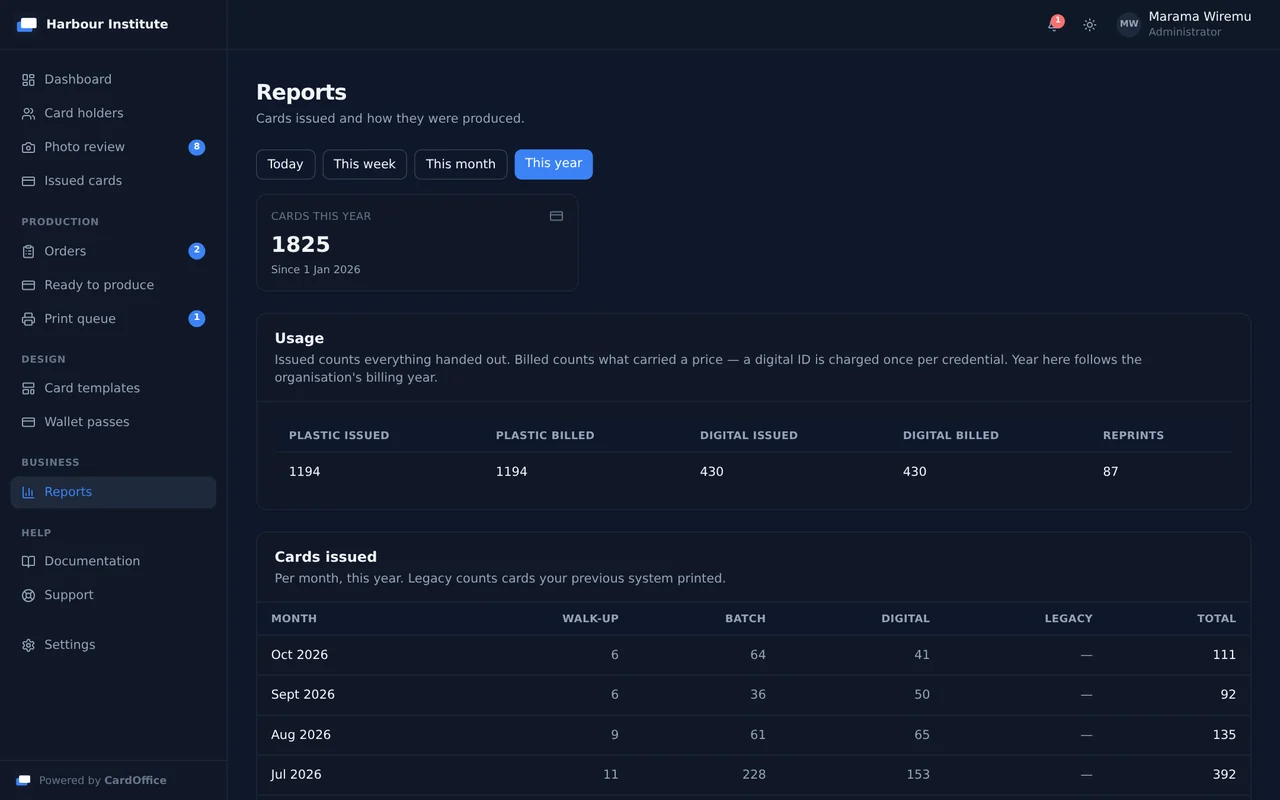The width and height of the screenshot is (1280, 800).
Task: Click the Digital Billed column header
Action: (x=951, y=435)
